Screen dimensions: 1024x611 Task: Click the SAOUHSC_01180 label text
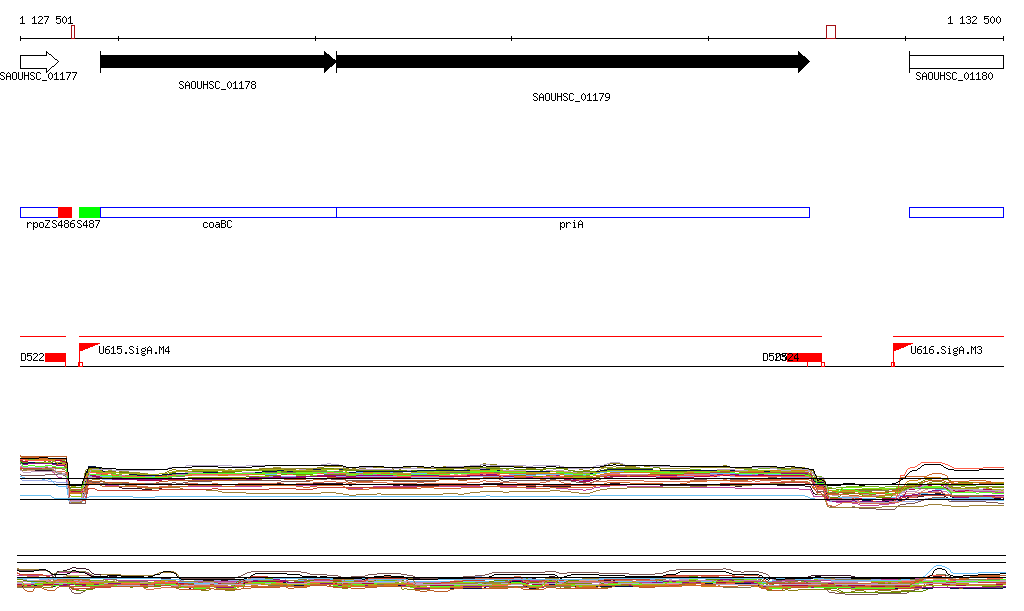coord(954,76)
